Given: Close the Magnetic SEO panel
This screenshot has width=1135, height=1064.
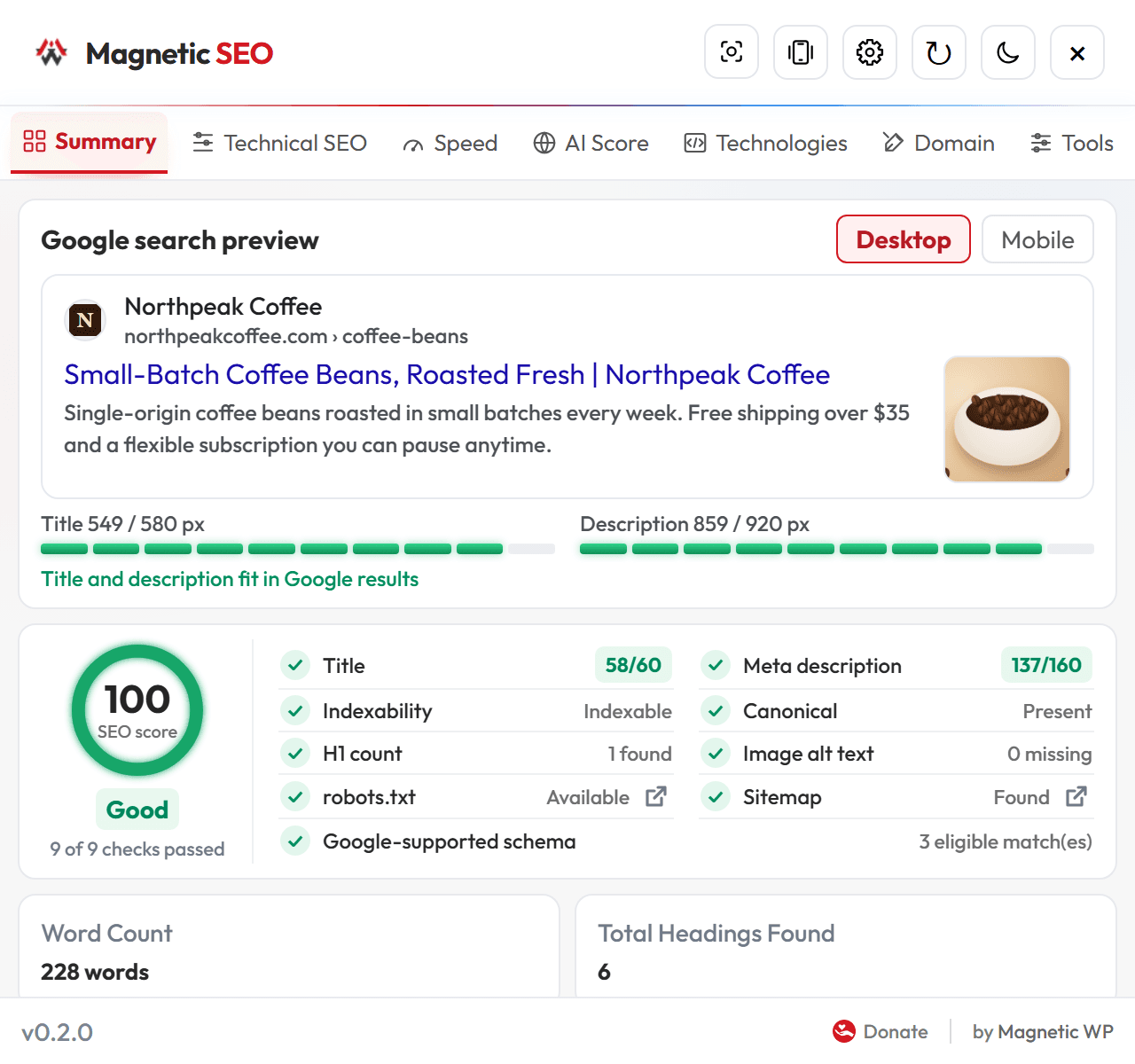Looking at the screenshot, I should pos(1077,52).
